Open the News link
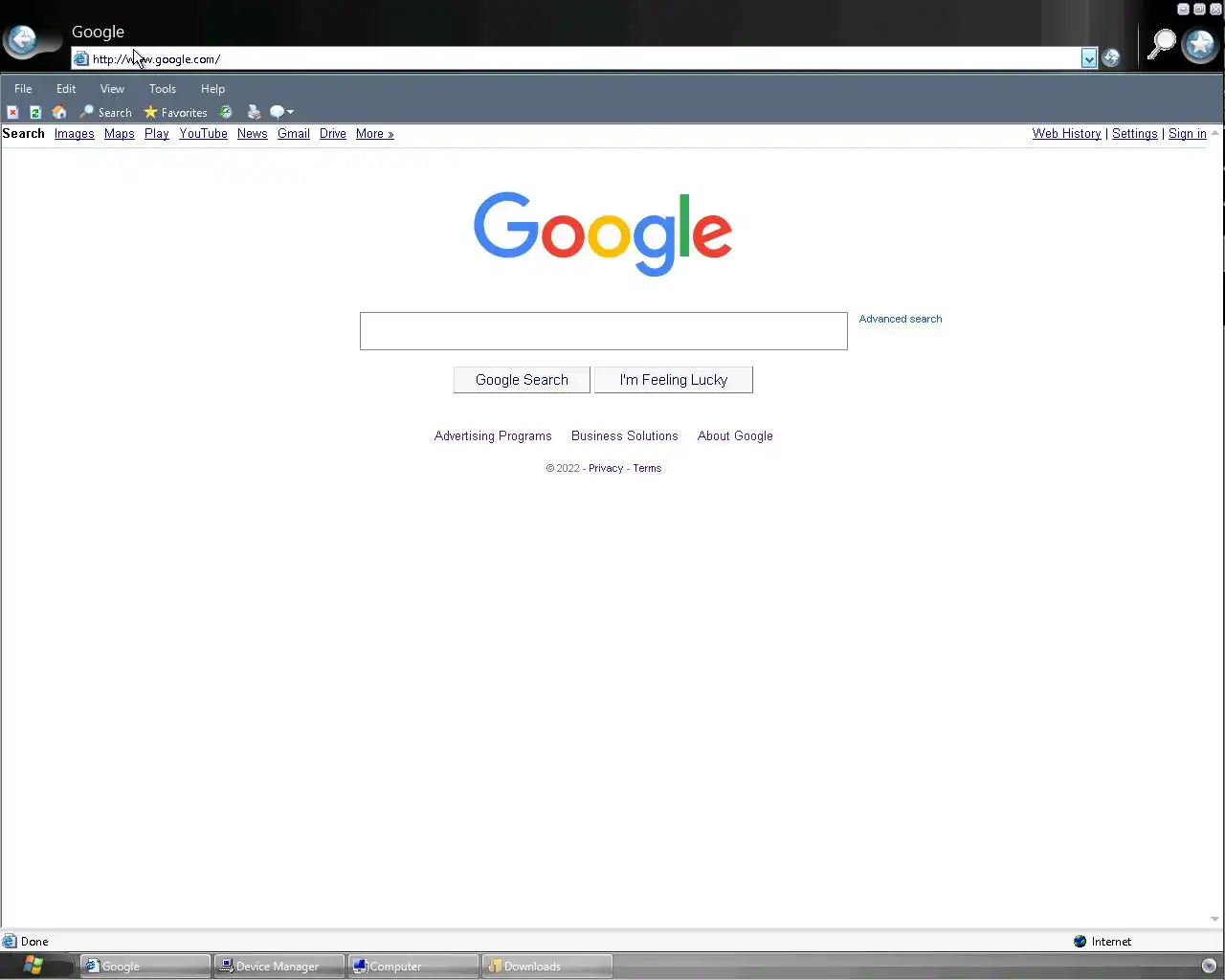 (253, 134)
